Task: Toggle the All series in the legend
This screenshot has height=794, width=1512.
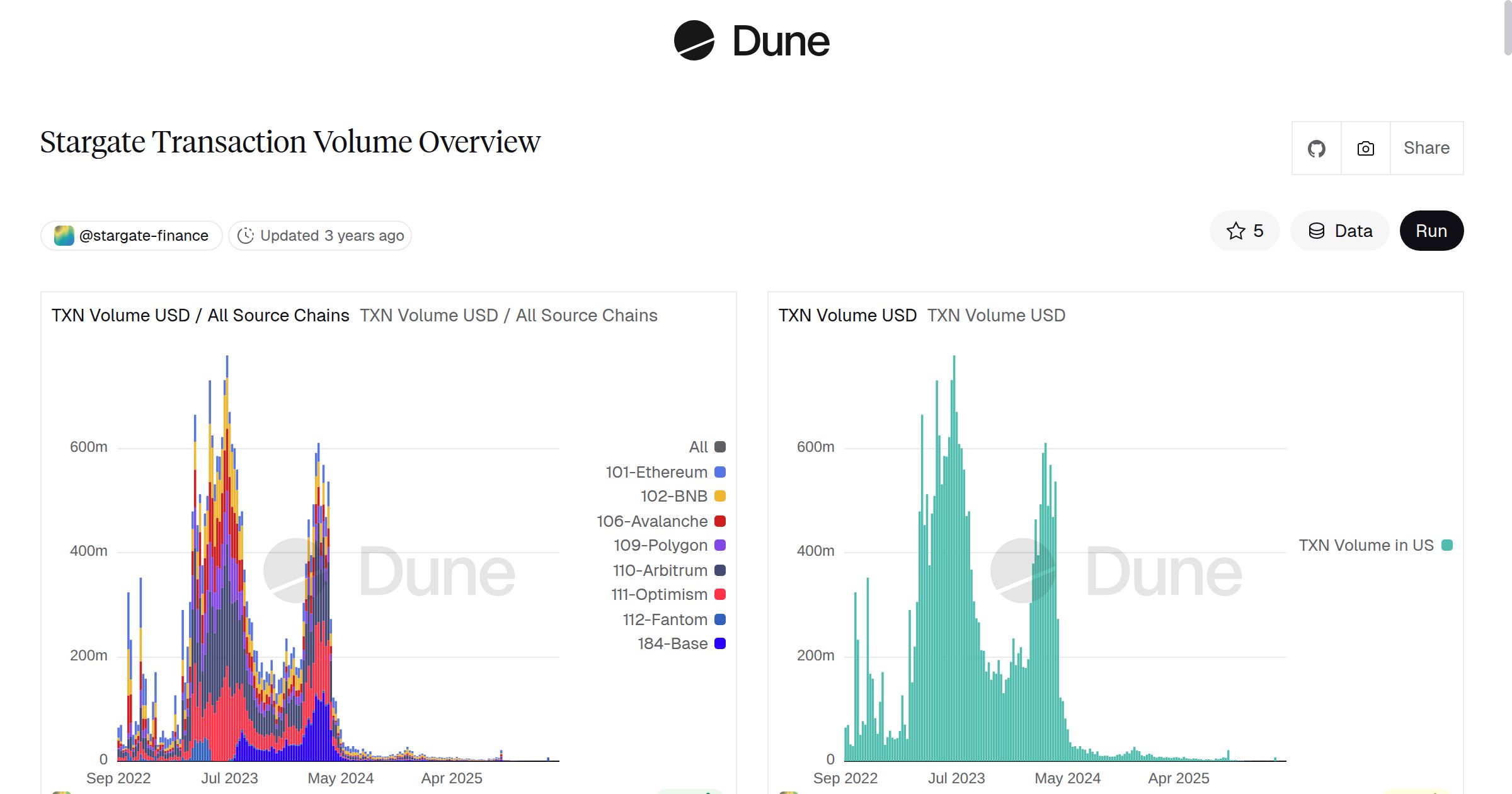Action: coord(699,447)
